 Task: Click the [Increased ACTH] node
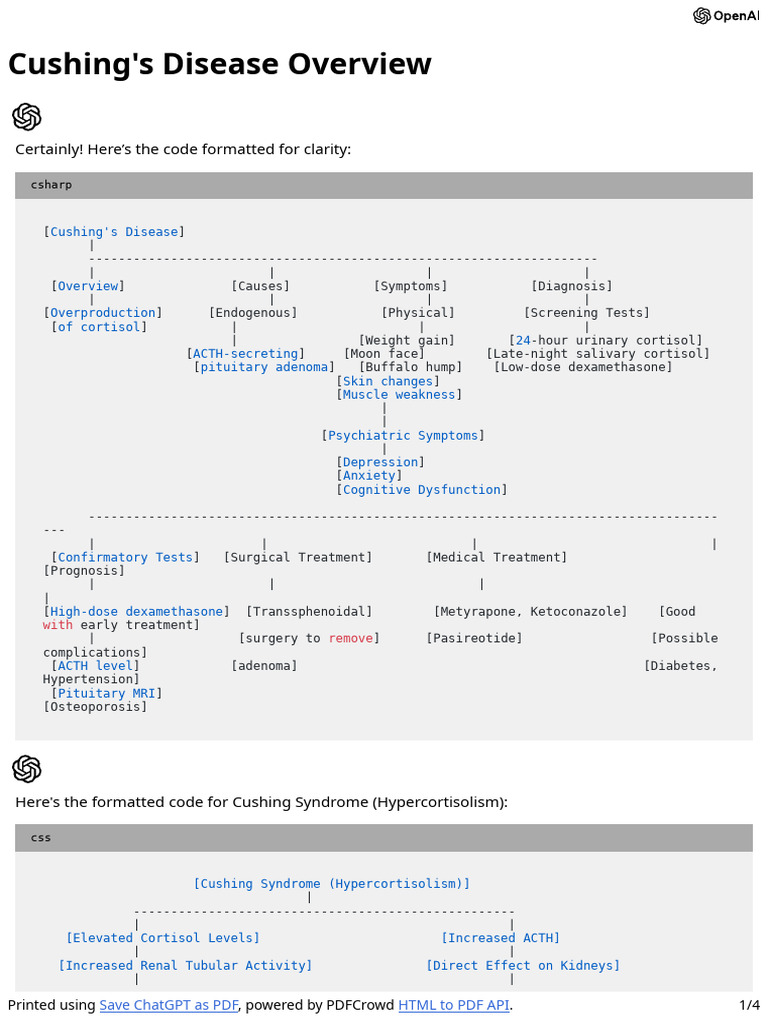coord(501,938)
